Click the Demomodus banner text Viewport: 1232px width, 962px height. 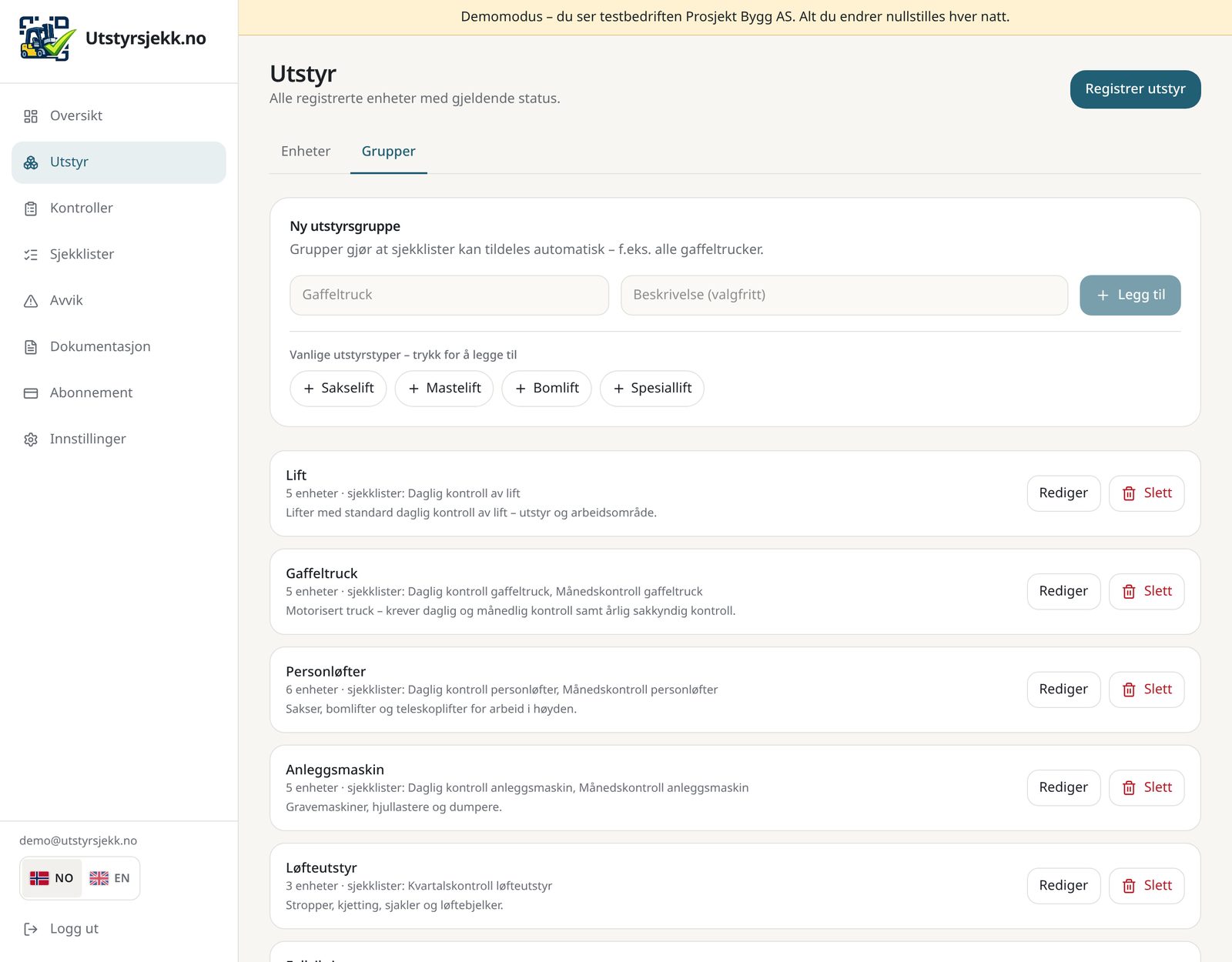[735, 17]
